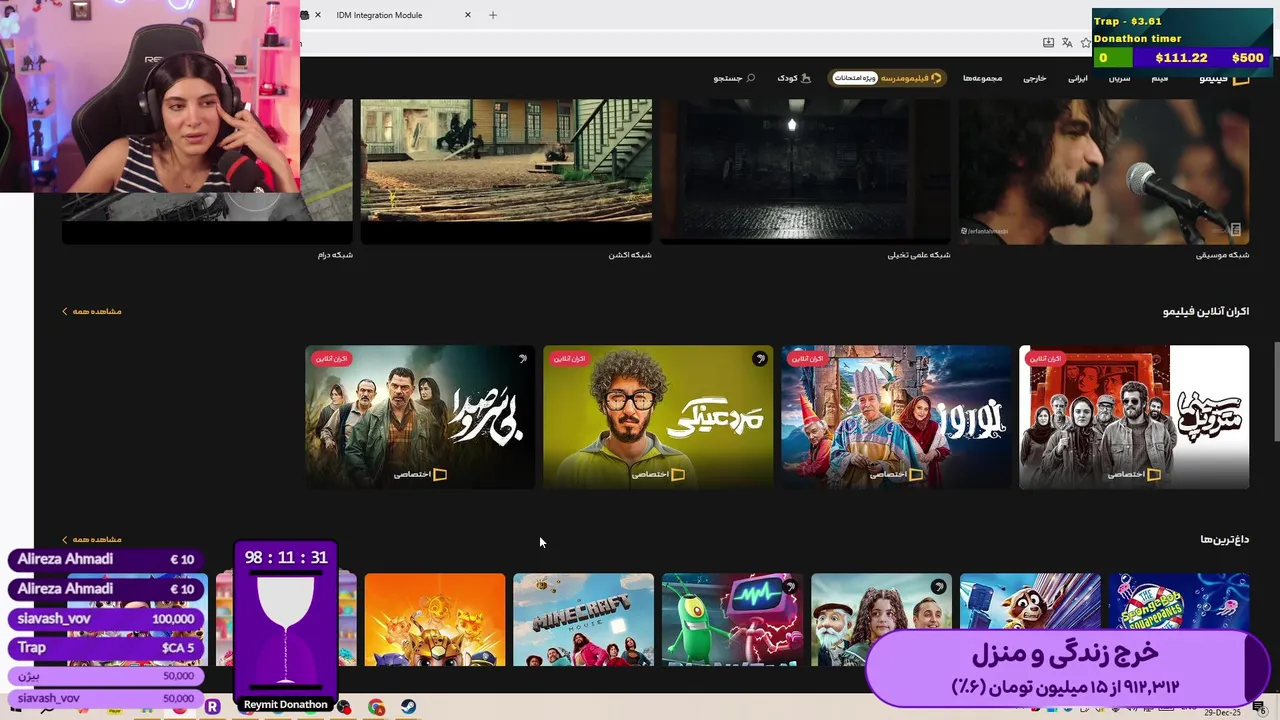1280x720 pixels.
Task: Click the اکران آنلاین فیلیمو section title
Action: (1206, 311)
